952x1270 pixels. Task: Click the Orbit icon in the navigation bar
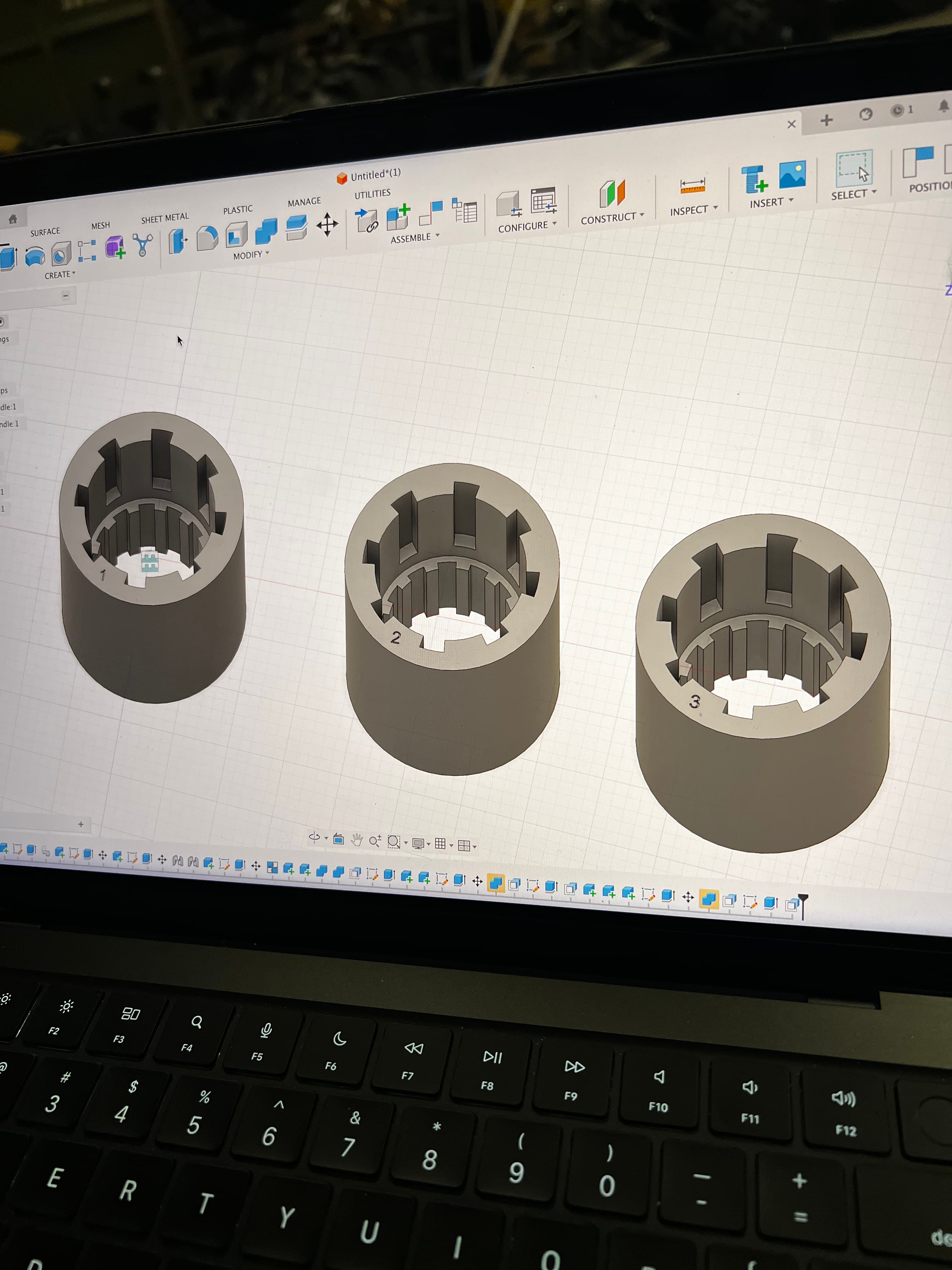[314, 838]
